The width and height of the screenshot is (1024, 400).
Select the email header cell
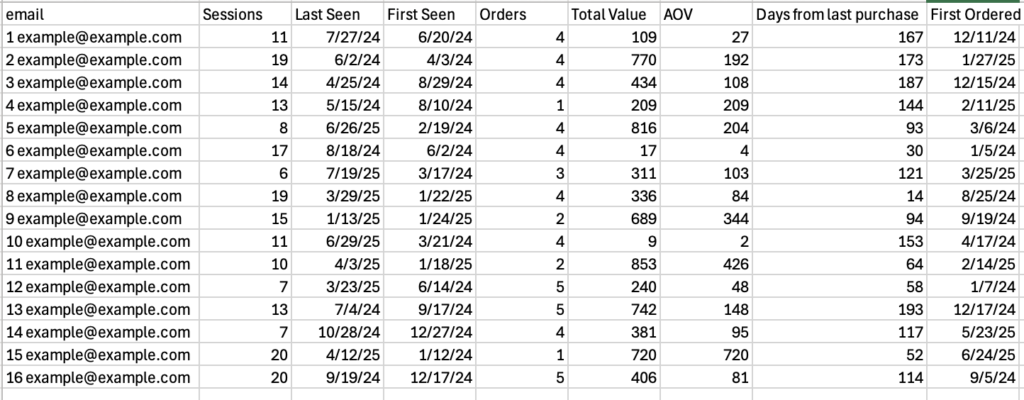[x=101, y=14]
